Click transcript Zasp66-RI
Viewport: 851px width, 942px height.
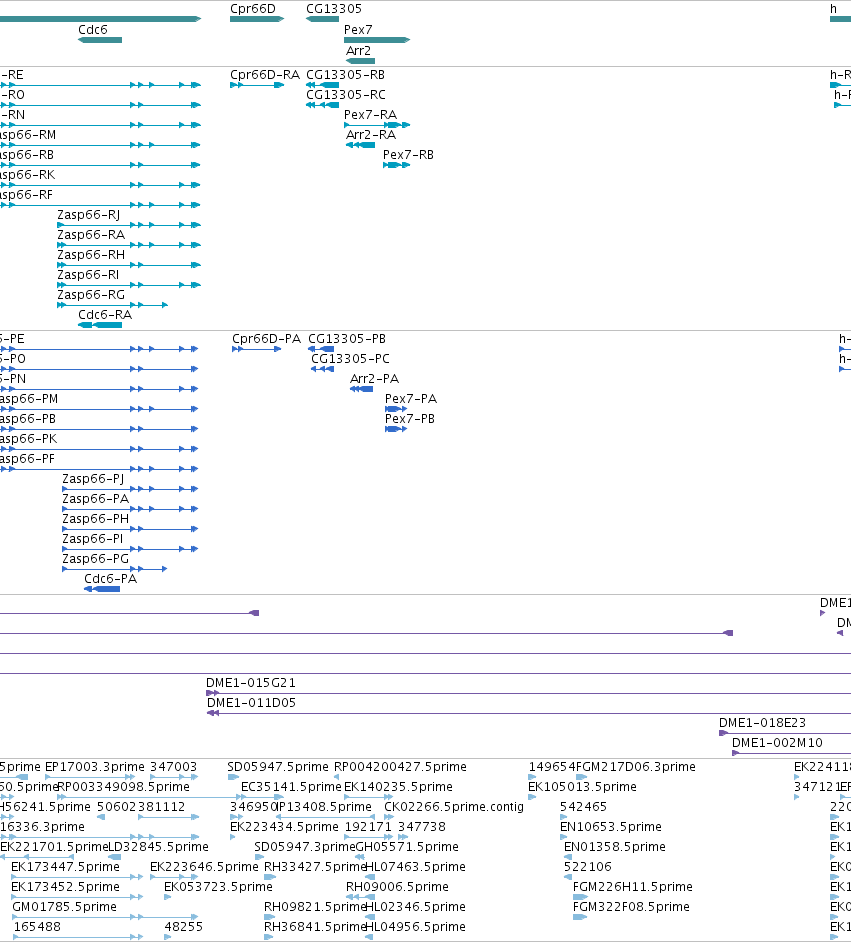pyautogui.click(x=88, y=275)
